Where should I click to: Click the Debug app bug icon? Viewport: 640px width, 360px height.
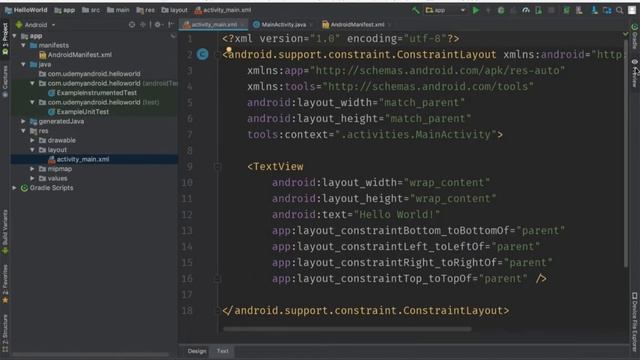[501, 10]
